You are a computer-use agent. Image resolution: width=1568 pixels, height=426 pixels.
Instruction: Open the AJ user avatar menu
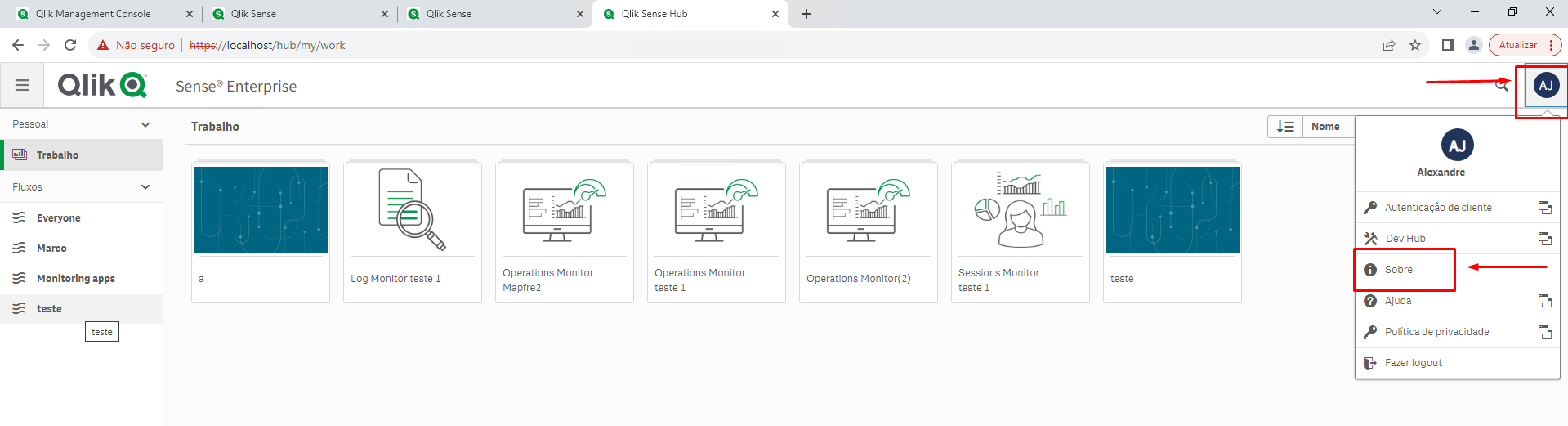point(1546,85)
